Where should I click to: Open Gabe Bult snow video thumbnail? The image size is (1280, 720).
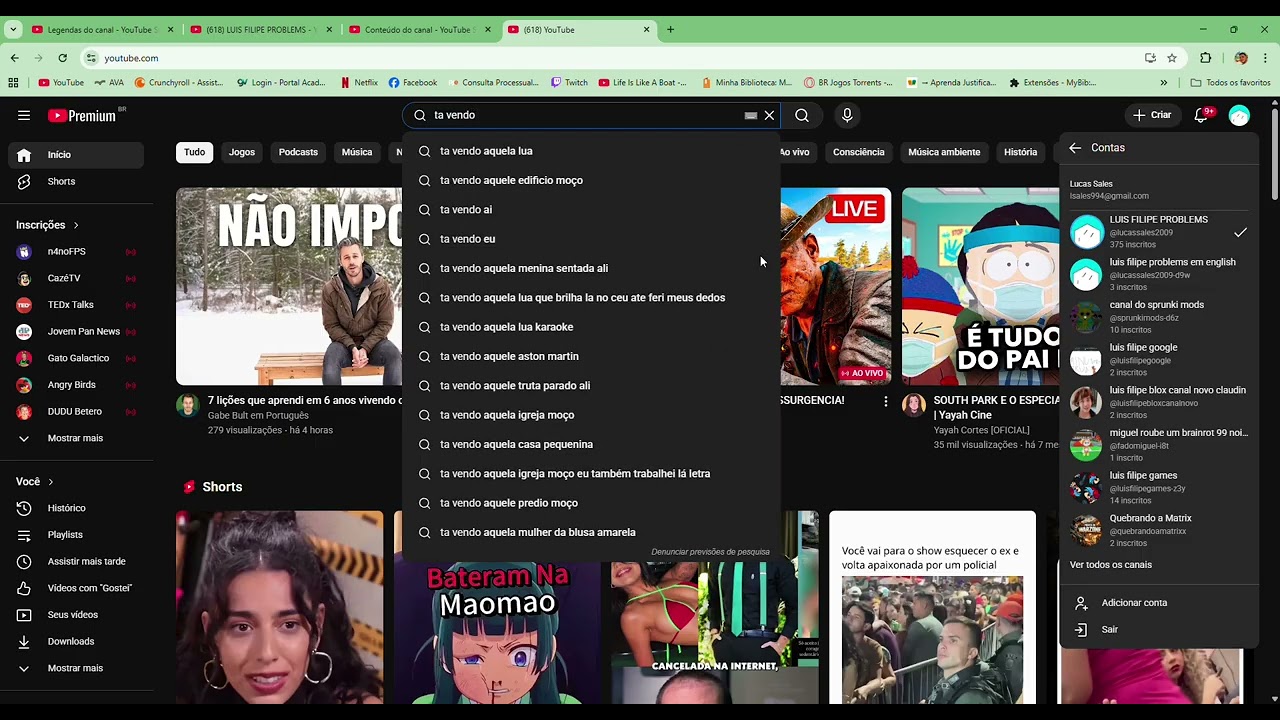[x=289, y=287]
